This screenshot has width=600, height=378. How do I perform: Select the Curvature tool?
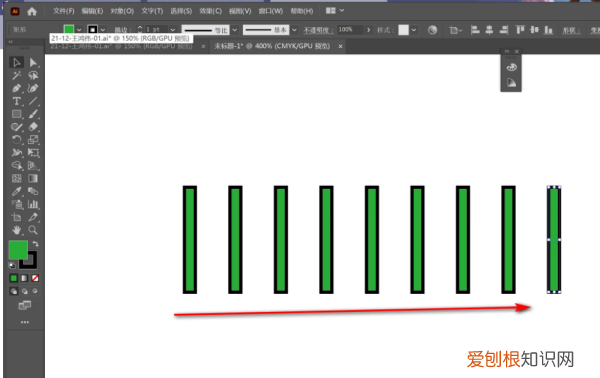click(x=33, y=88)
